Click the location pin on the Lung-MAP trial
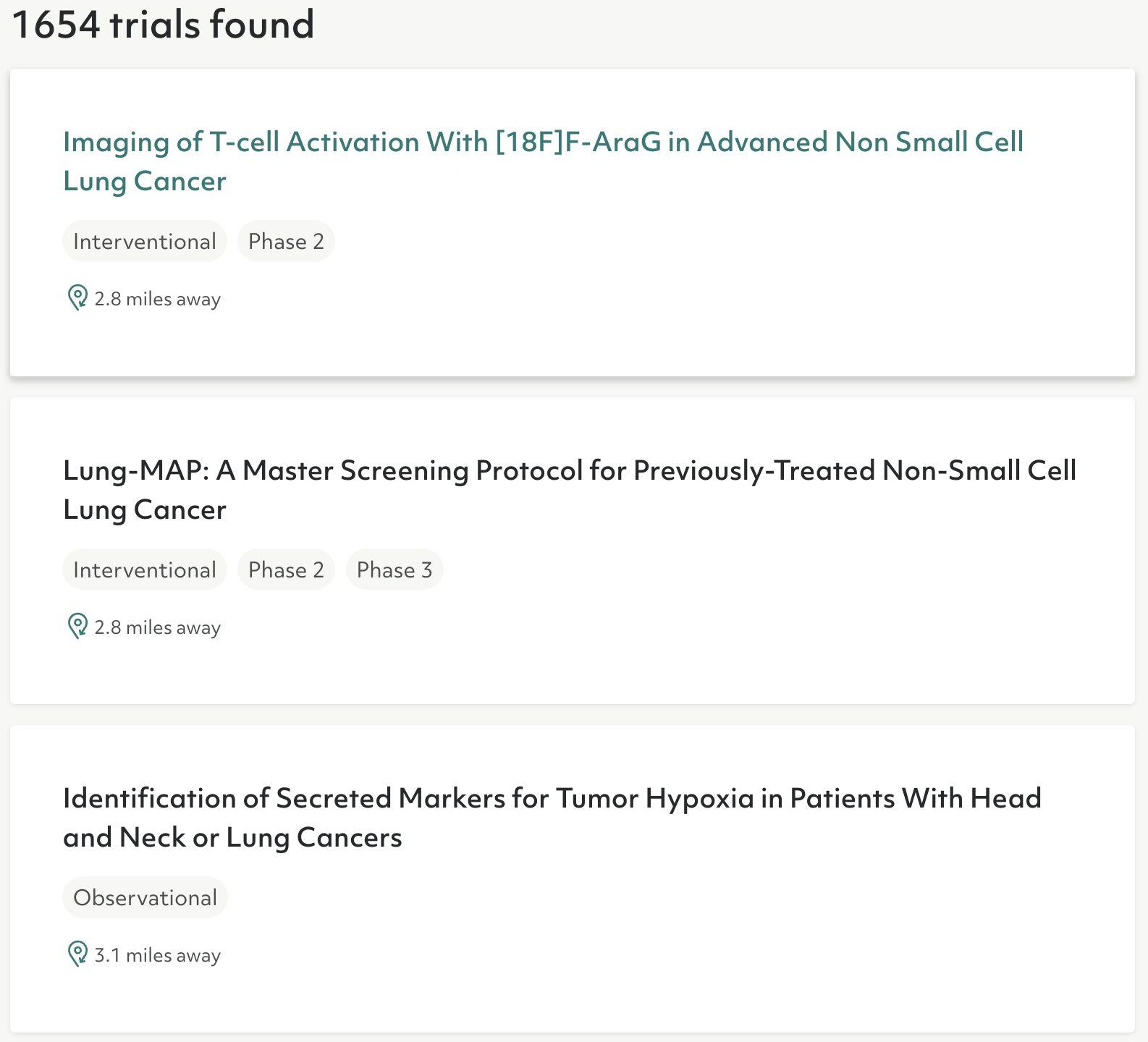 [x=77, y=627]
